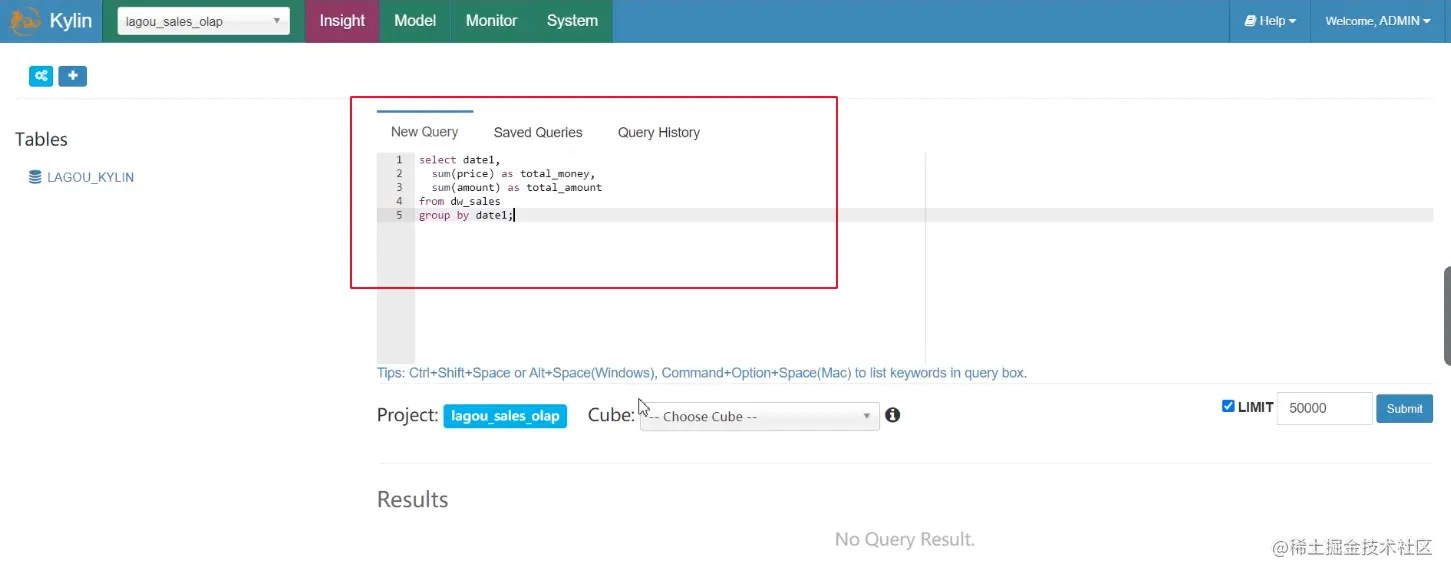Click the Kylin logo icon

click(25, 21)
